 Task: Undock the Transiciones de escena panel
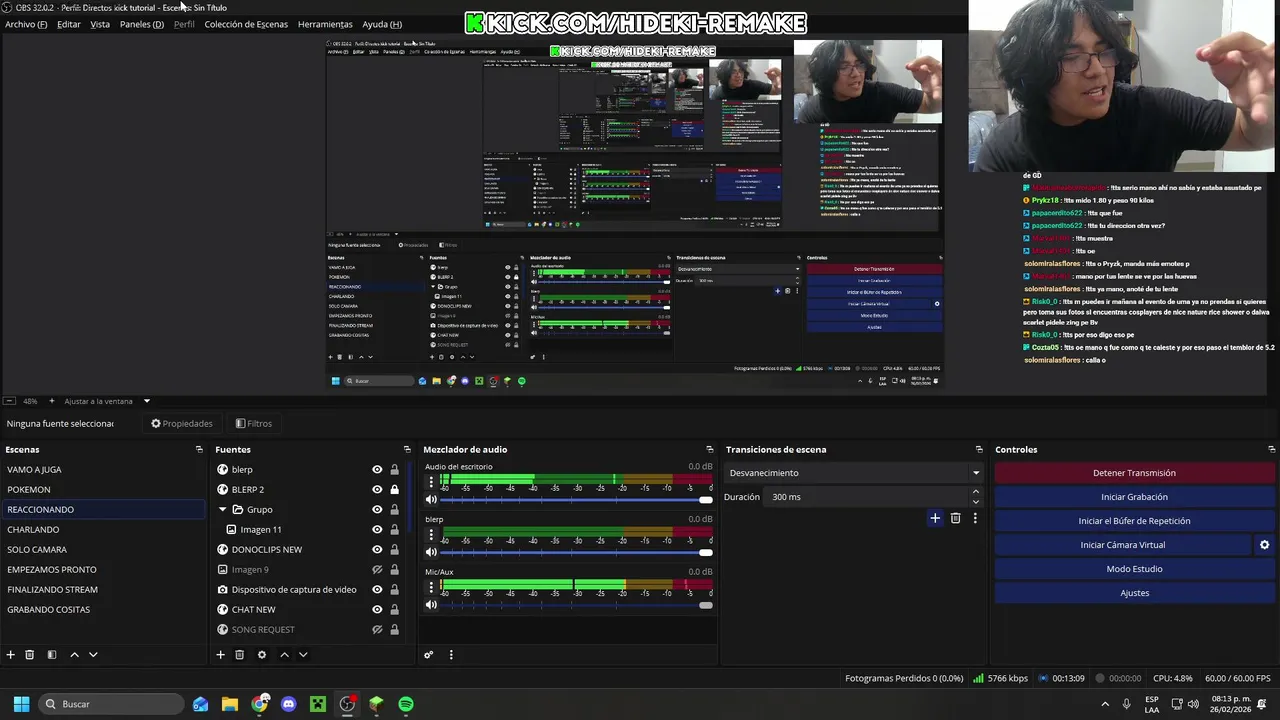pos(980,450)
